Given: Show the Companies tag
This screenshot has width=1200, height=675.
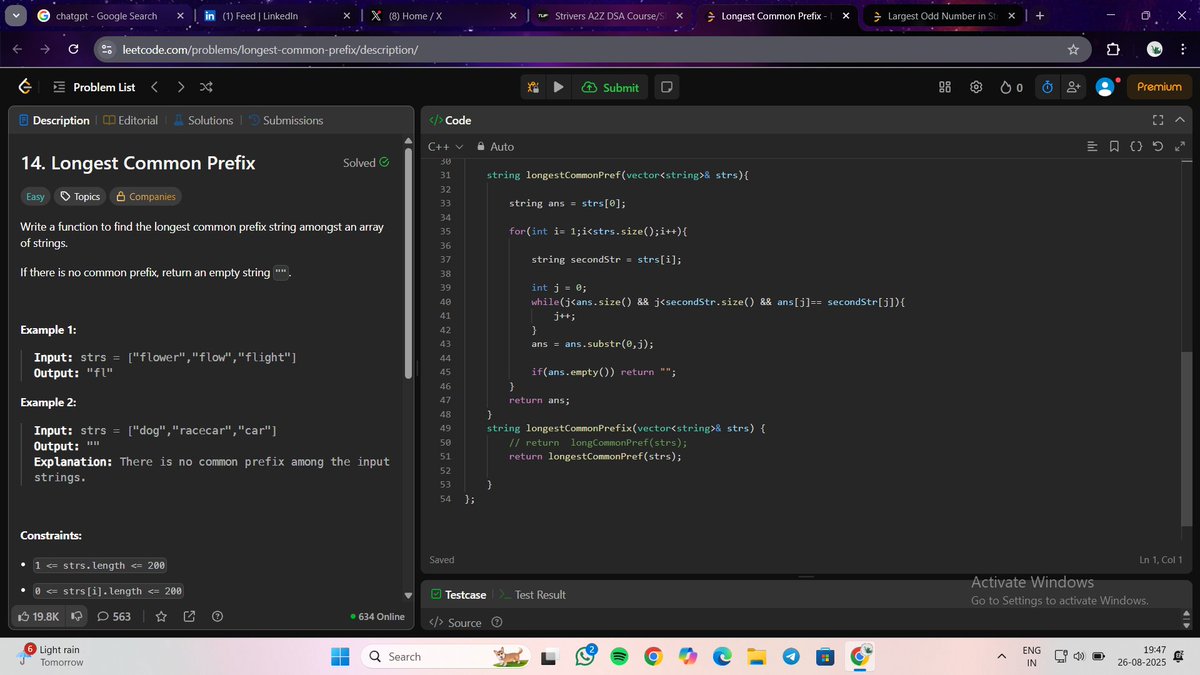Looking at the screenshot, I should 146,196.
